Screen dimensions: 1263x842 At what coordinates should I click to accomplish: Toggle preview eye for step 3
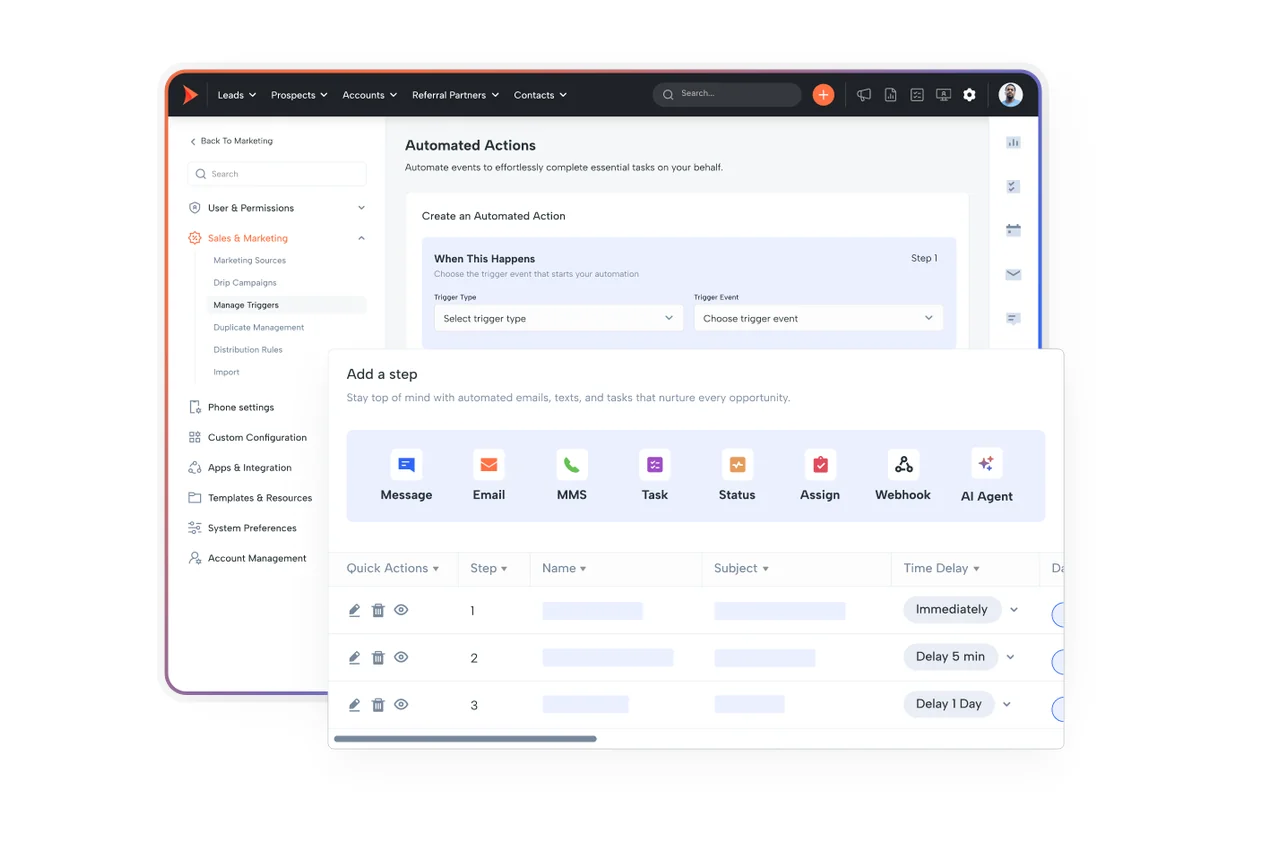[401, 704]
